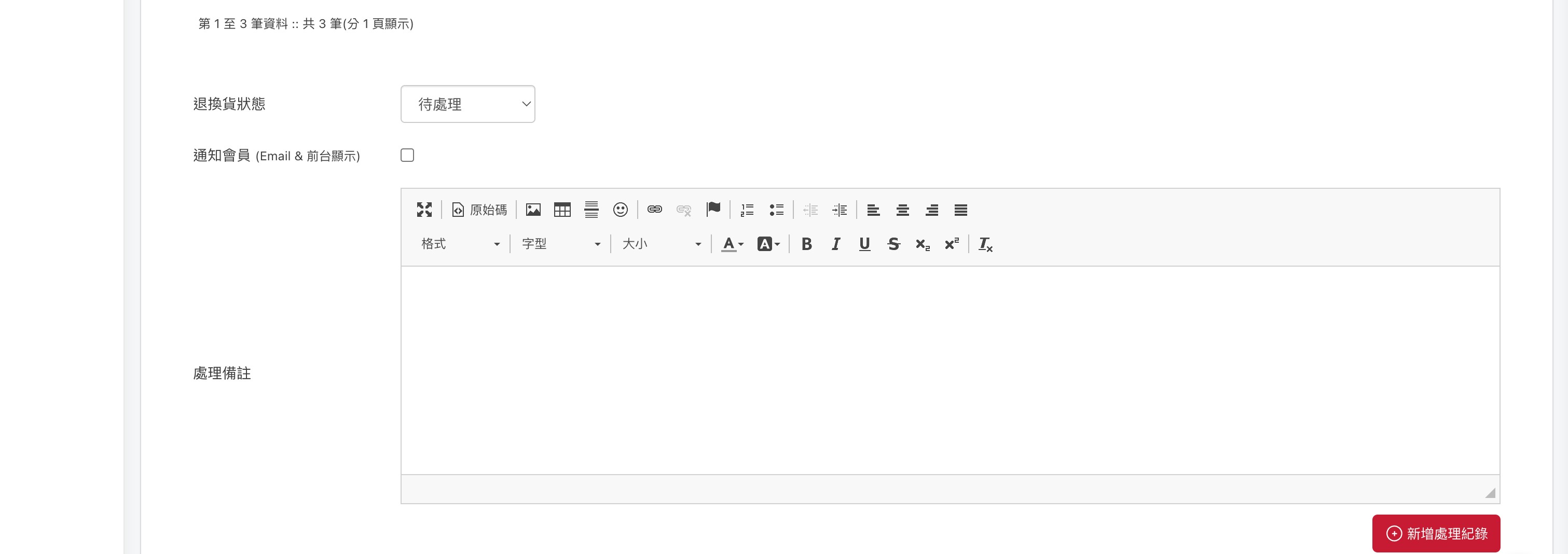Screen dimensions: 1568x554
Task: Insert an image into the note
Action: click(533, 210)
